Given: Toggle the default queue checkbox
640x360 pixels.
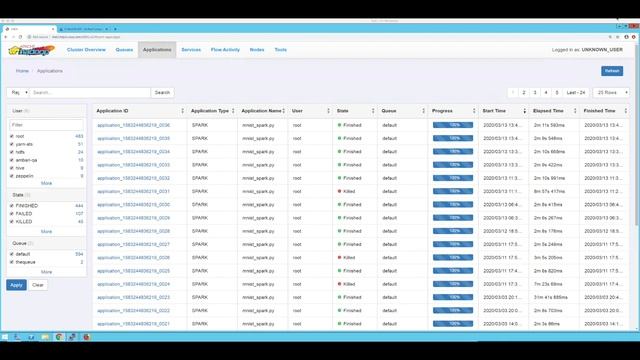Looking at the screenshot, I should click(x=11, y=254).
